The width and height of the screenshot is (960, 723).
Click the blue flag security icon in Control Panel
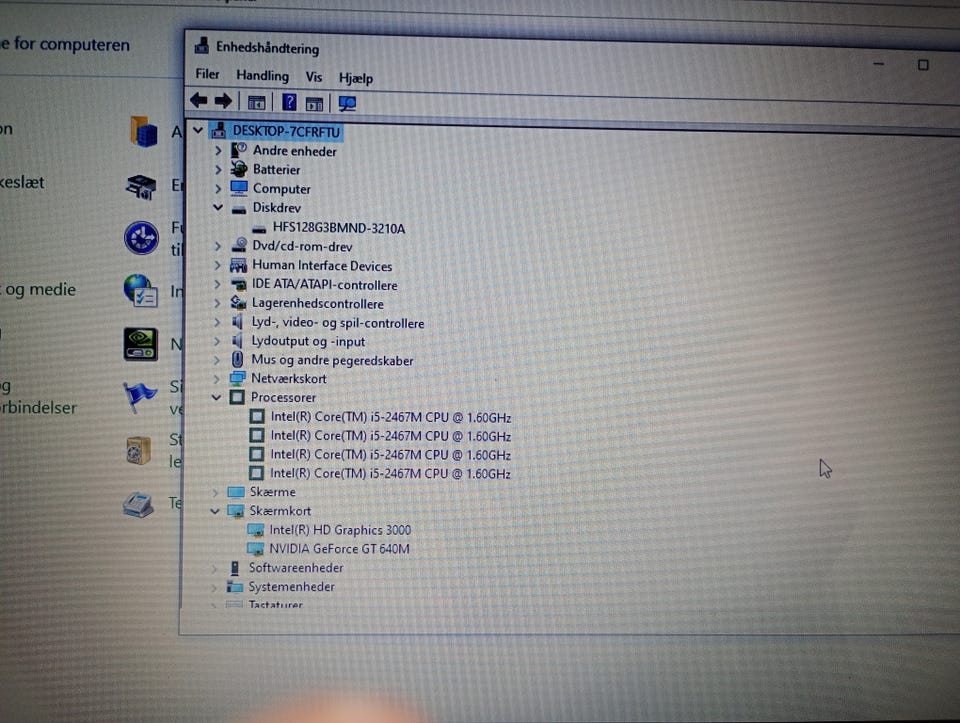coord(139,397)
